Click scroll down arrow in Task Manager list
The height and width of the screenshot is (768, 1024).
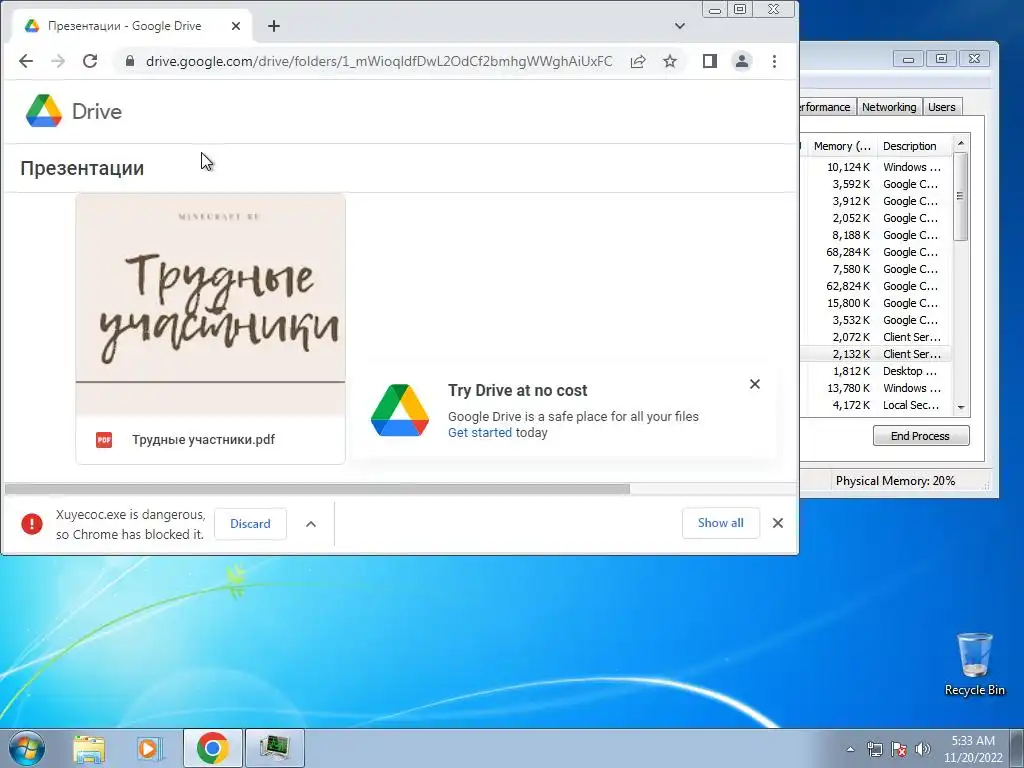[x=961, y=407]
